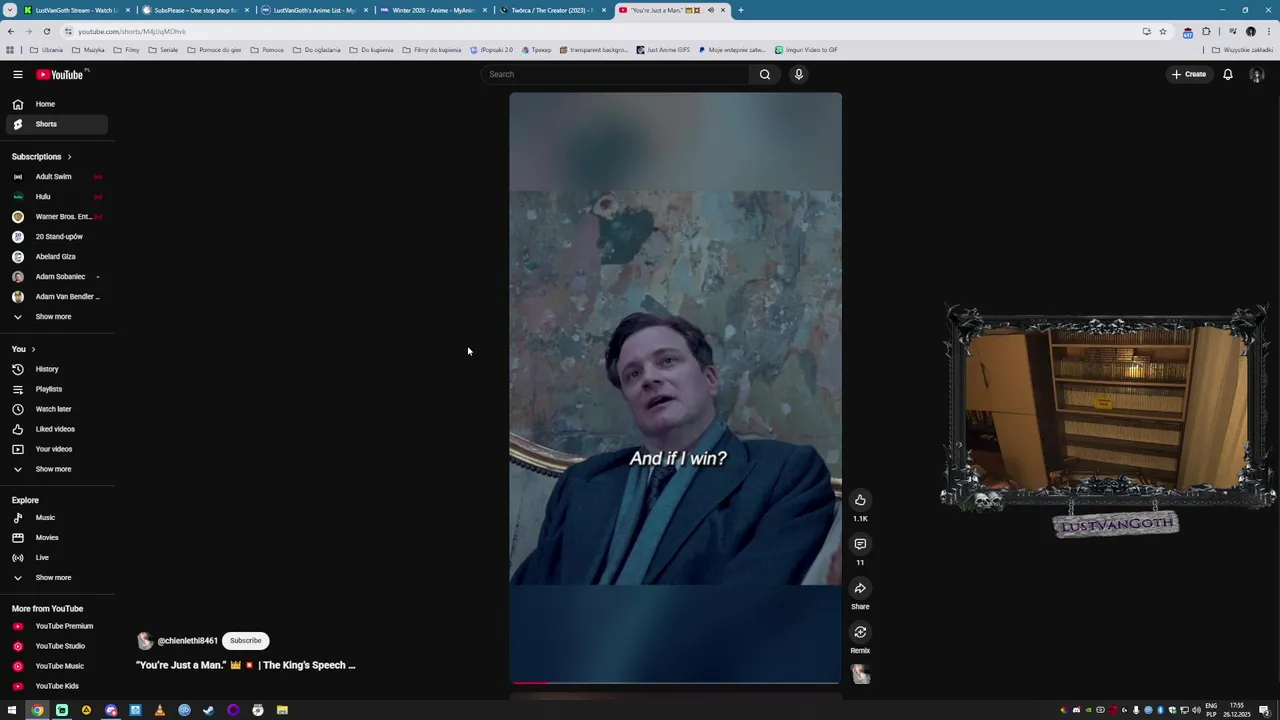
Task: Open YouTube Music
Action: (x=55, y=666)
